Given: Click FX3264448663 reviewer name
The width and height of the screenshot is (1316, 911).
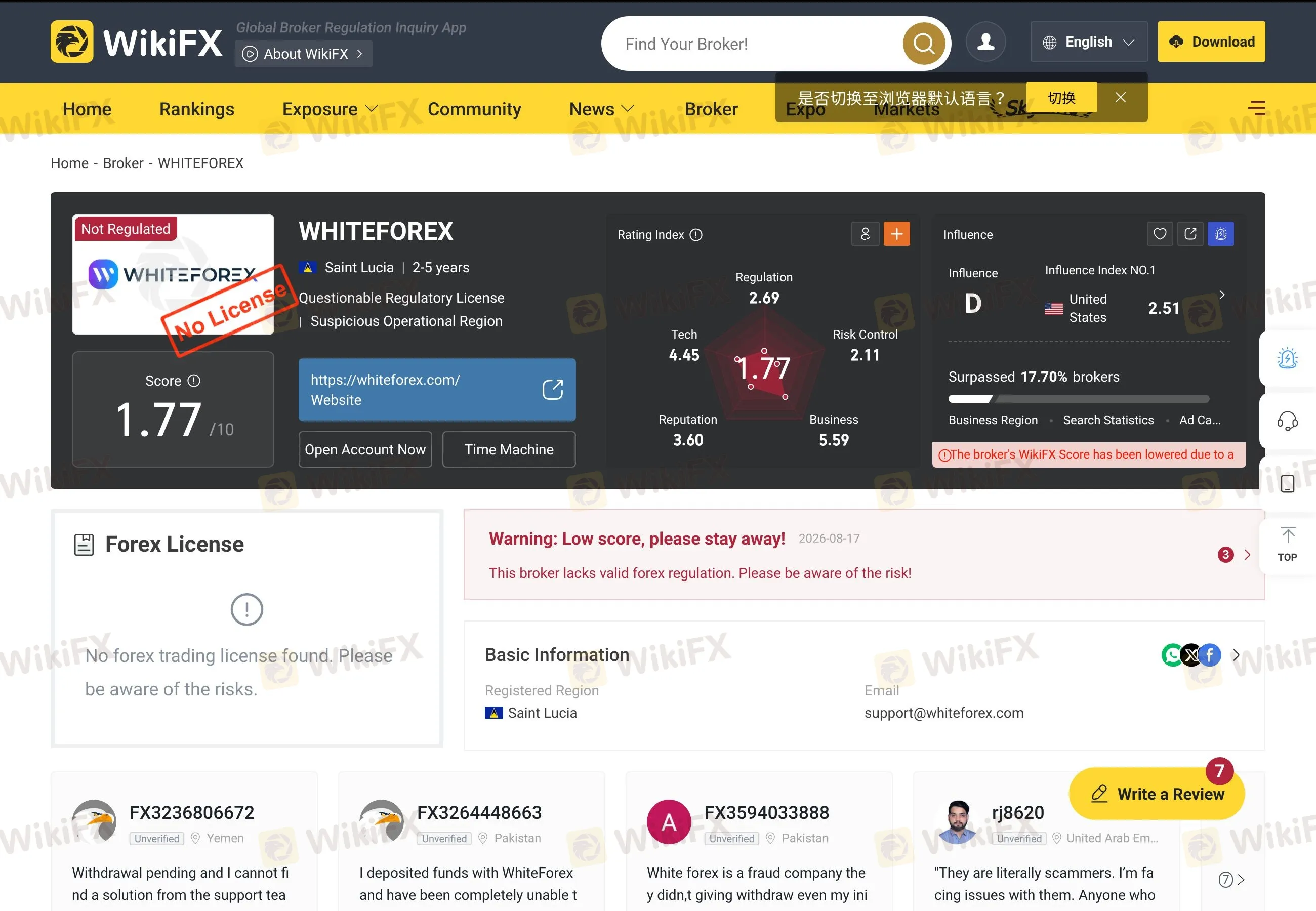Looking at the screenshot, I should tap(479, 813).
